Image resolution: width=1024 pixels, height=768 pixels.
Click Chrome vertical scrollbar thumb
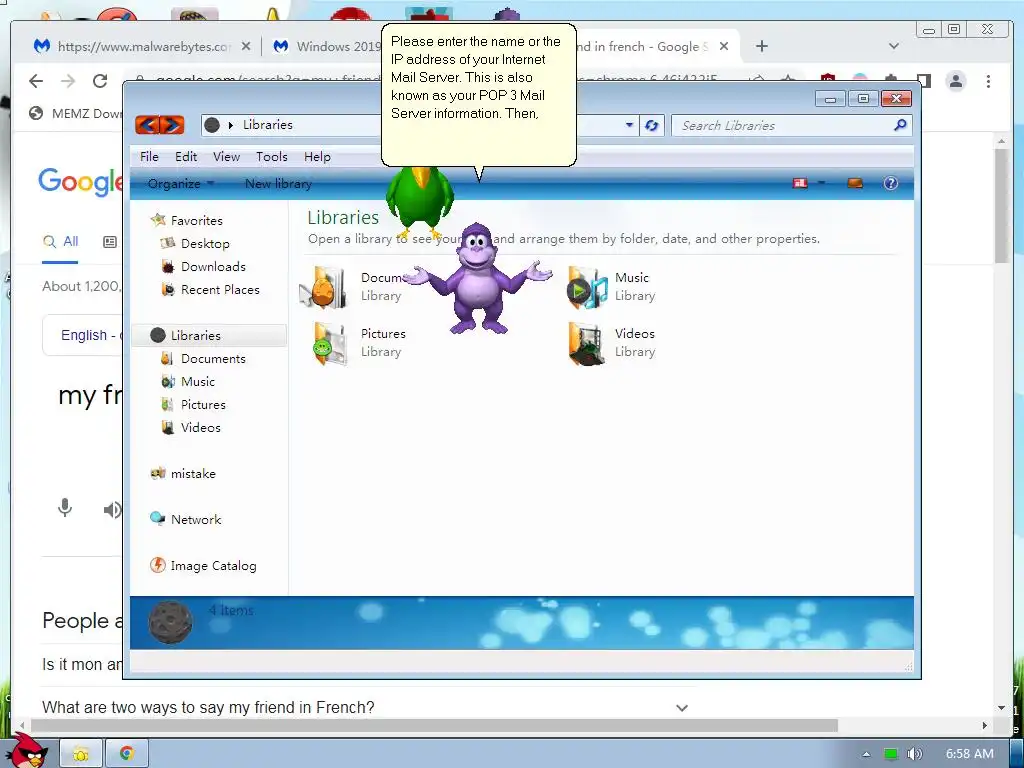[1001, 206]
